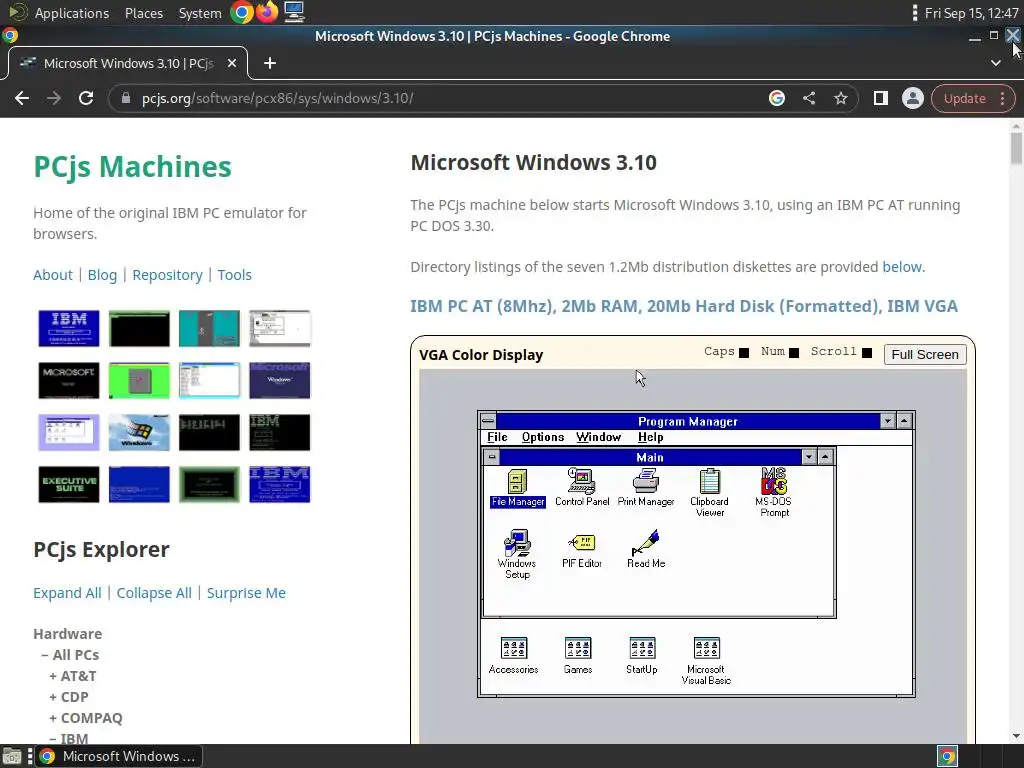The width and height of the screenshot is (1024, 768).
Task: Open Program Manager control-menu box
Action: tap(488, 421)
